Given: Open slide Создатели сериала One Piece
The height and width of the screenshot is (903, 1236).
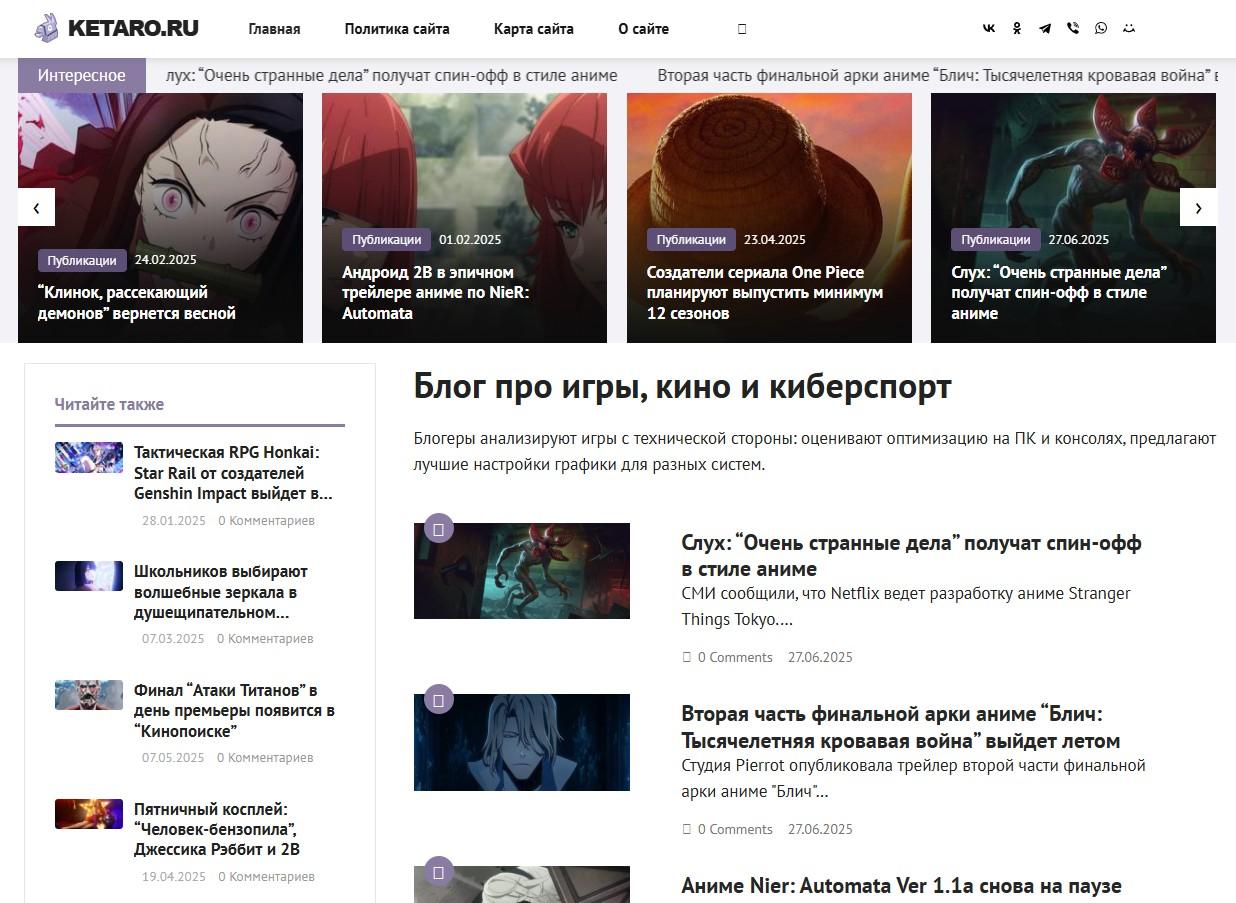Looking at the screenshot, I should 765,292.
